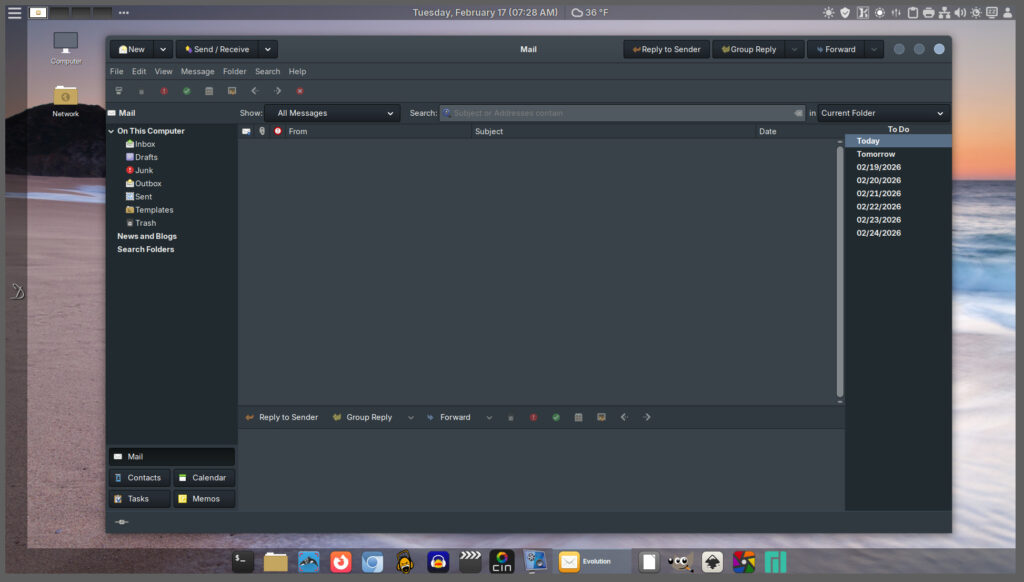The image size is (1024, 582).
Task: Sort by the message status column icon
Action: pos(246,131)
